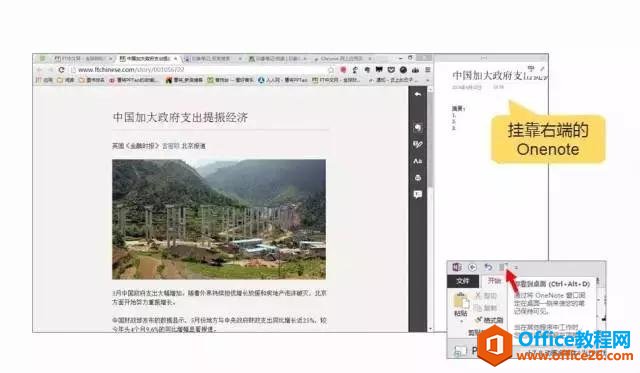Click the OneNote app logo
The height and width of the screenshot is (373, 640).
click(x=457, y=267)
